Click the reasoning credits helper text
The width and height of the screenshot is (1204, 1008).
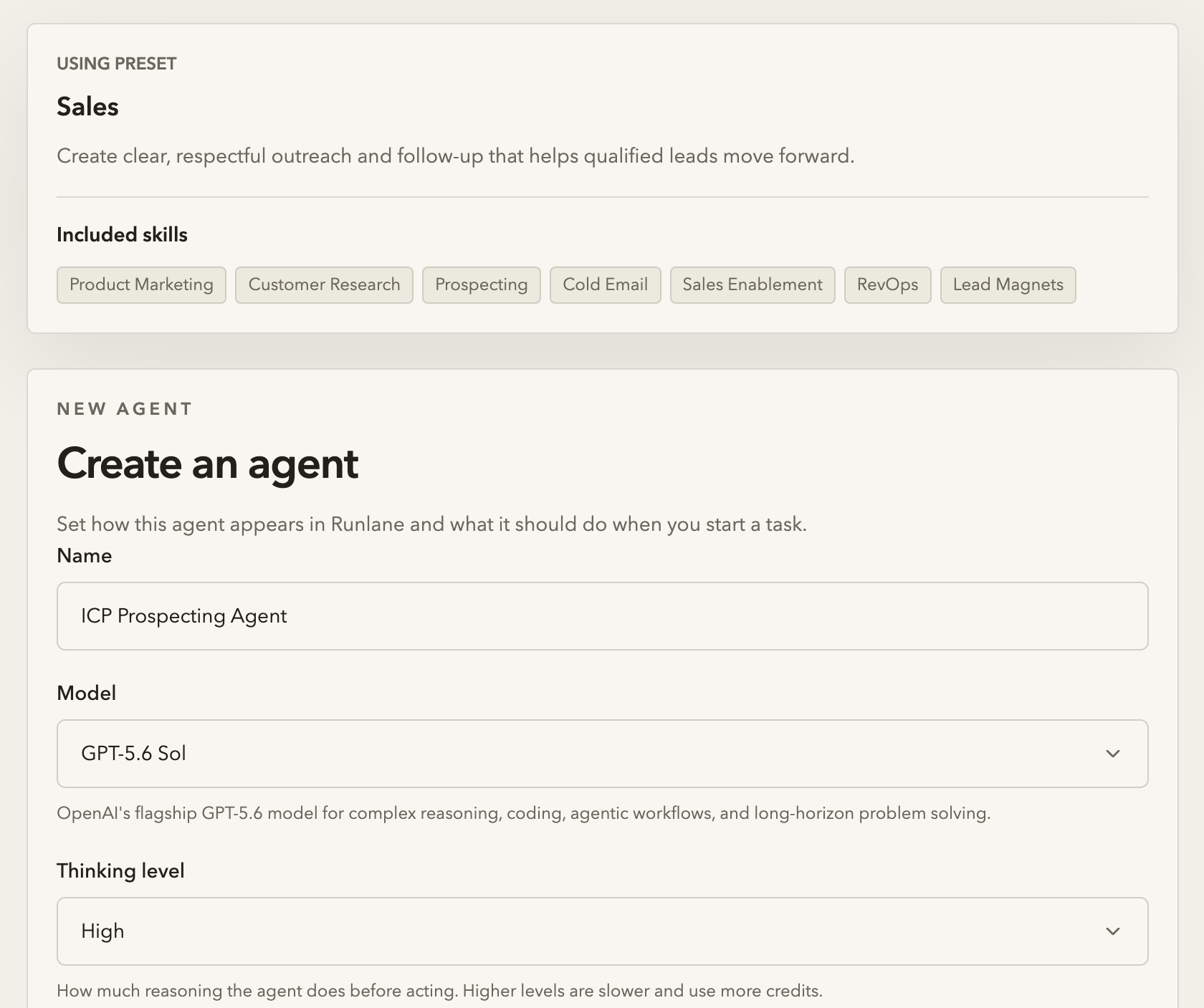(x=439, y=992)
